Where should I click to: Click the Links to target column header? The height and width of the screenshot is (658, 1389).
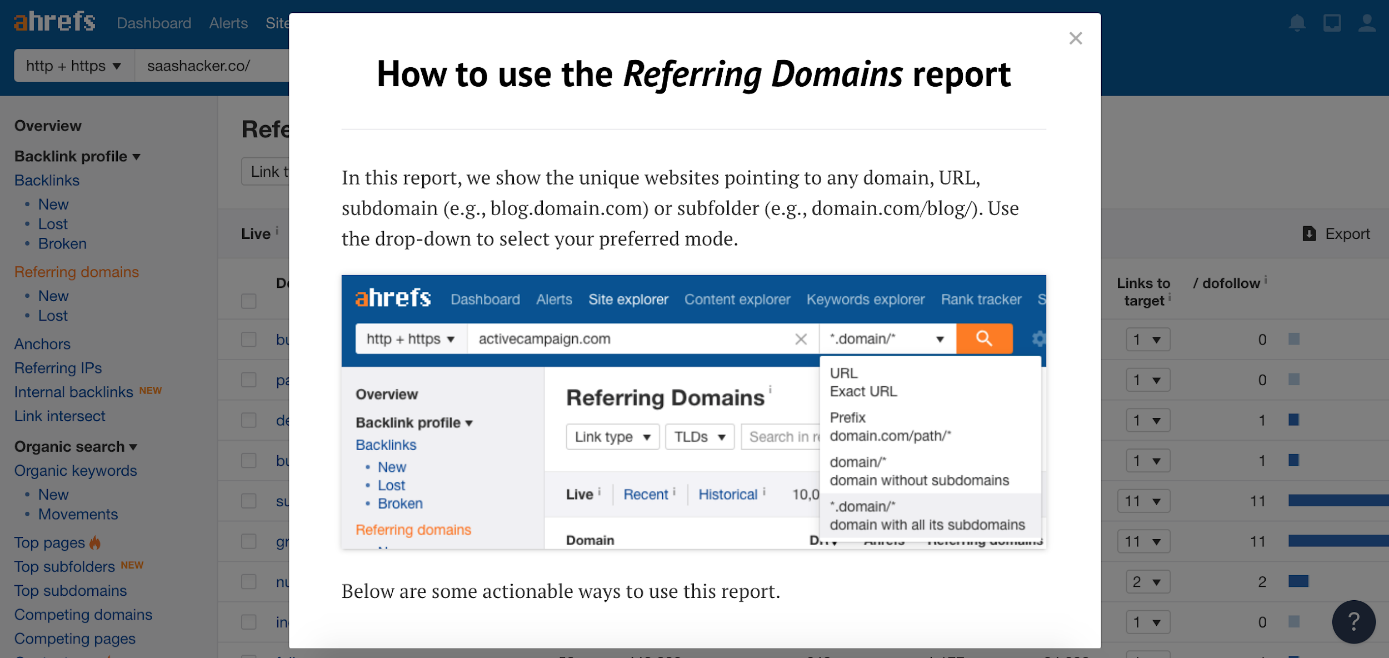point(1143,292)
